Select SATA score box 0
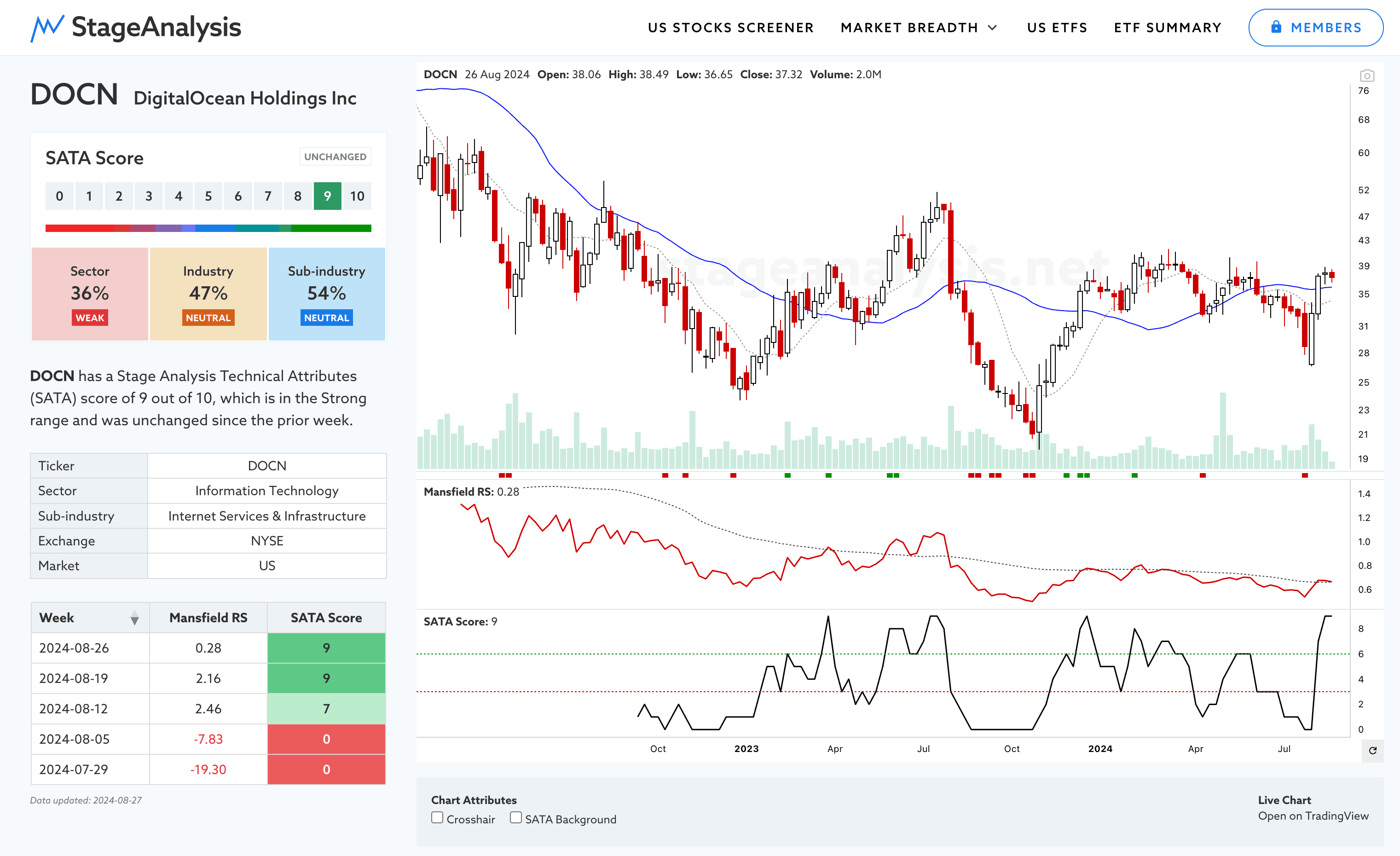This screenshot has height=856, width=1400. pyautogui.click(x=59, y=196)
